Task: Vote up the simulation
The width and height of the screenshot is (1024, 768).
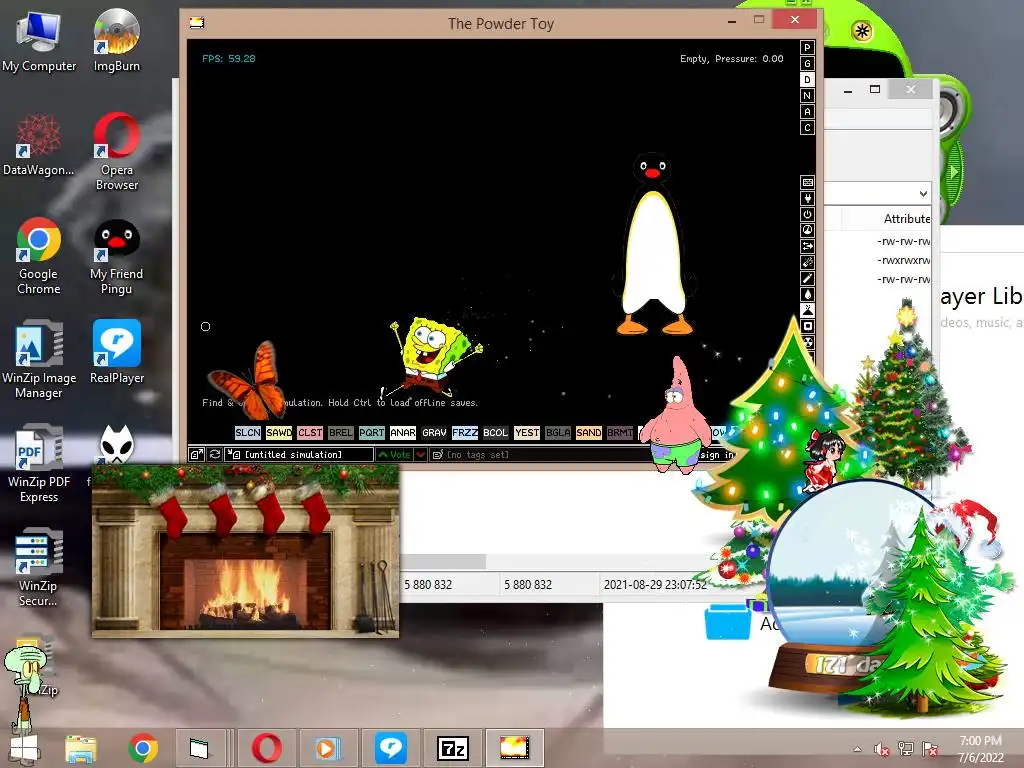Action: point(394,455)
